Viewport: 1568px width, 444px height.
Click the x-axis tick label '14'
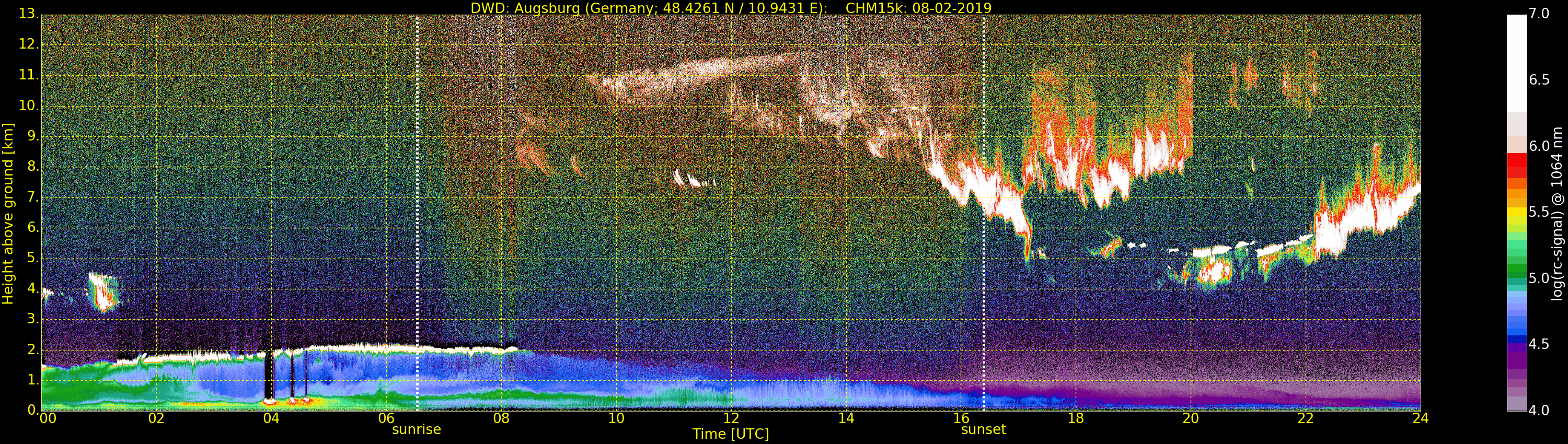(x=846, y=418)
